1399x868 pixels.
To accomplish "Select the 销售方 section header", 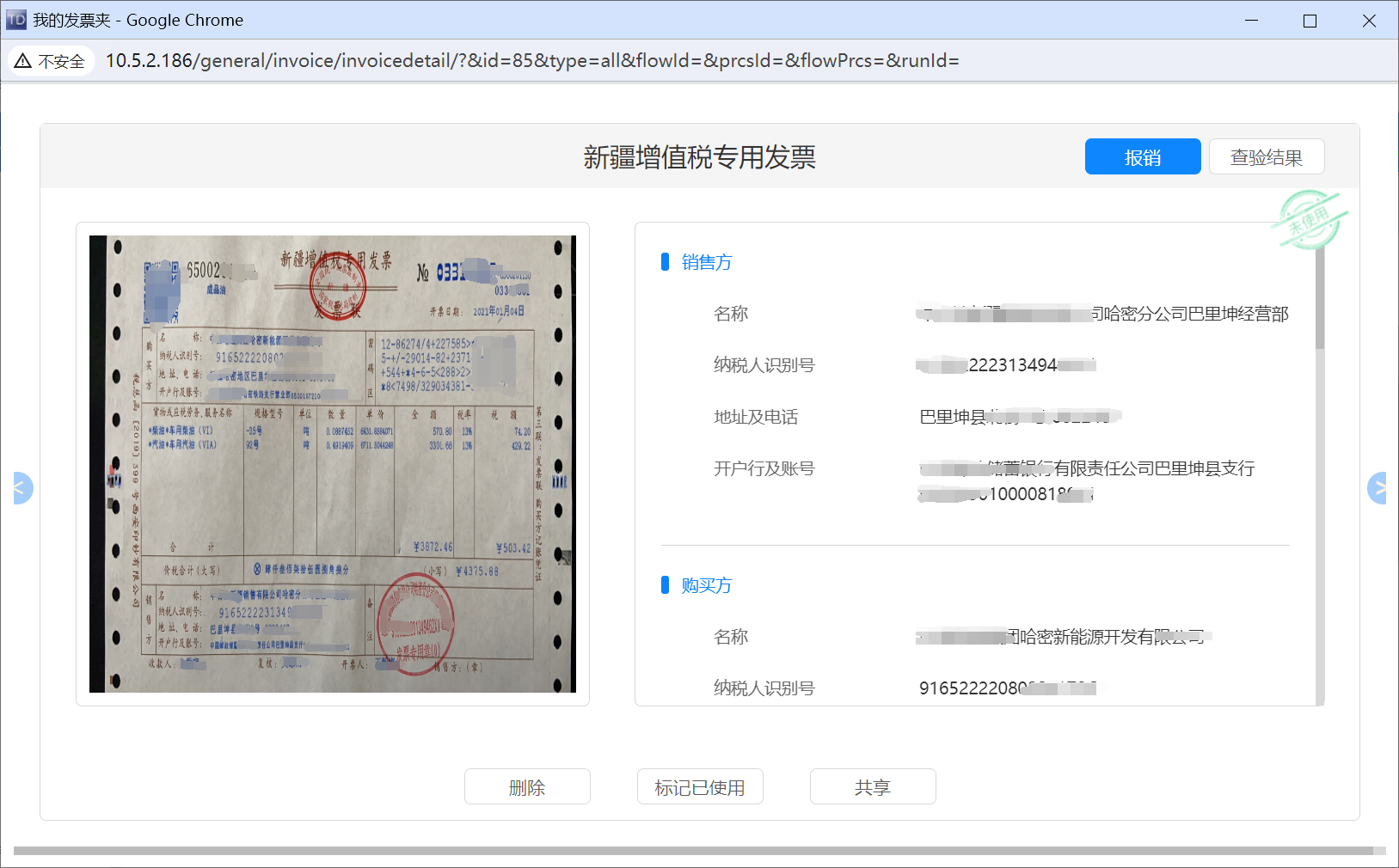I will click(706, 263).
